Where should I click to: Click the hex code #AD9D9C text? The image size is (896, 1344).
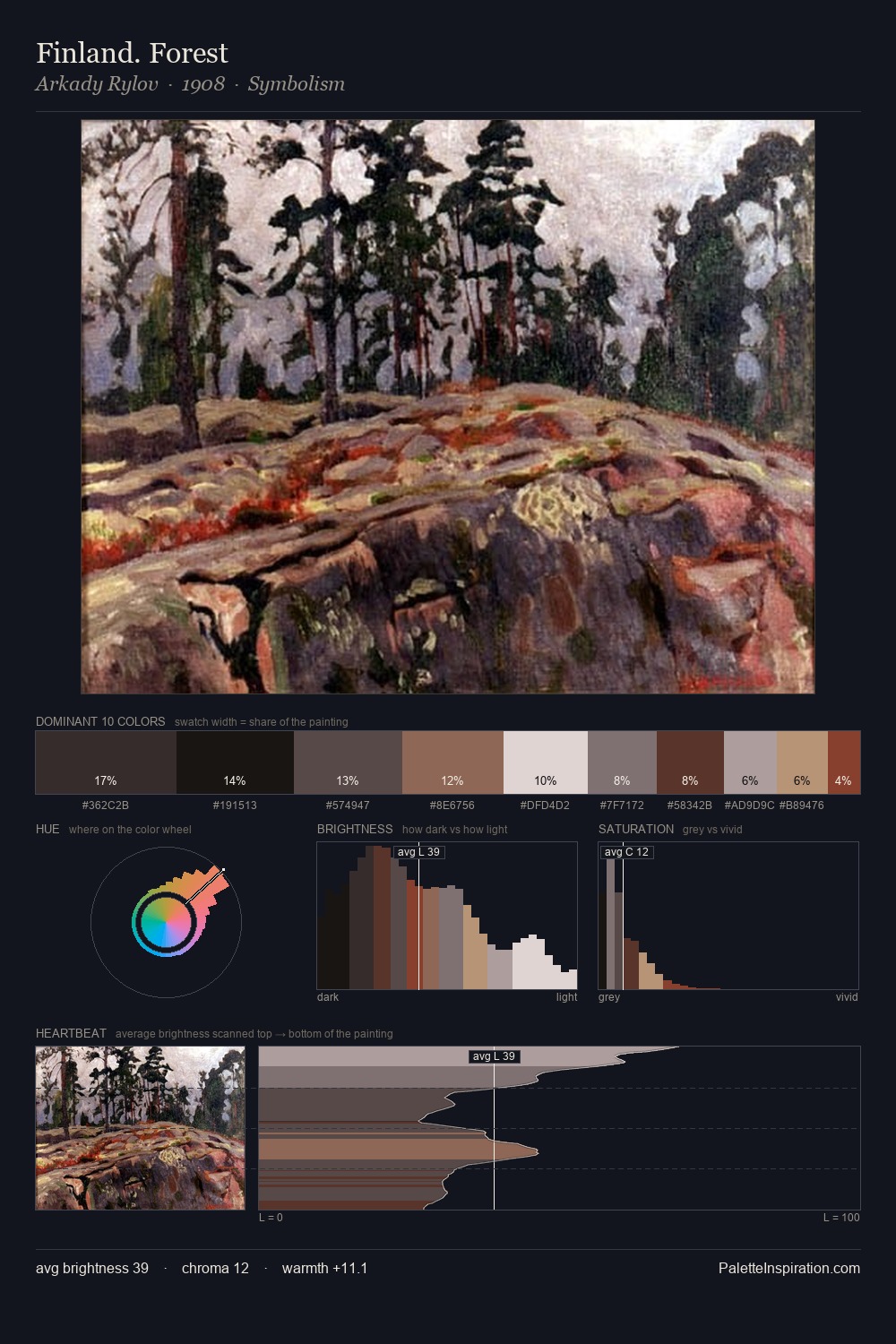750,805
